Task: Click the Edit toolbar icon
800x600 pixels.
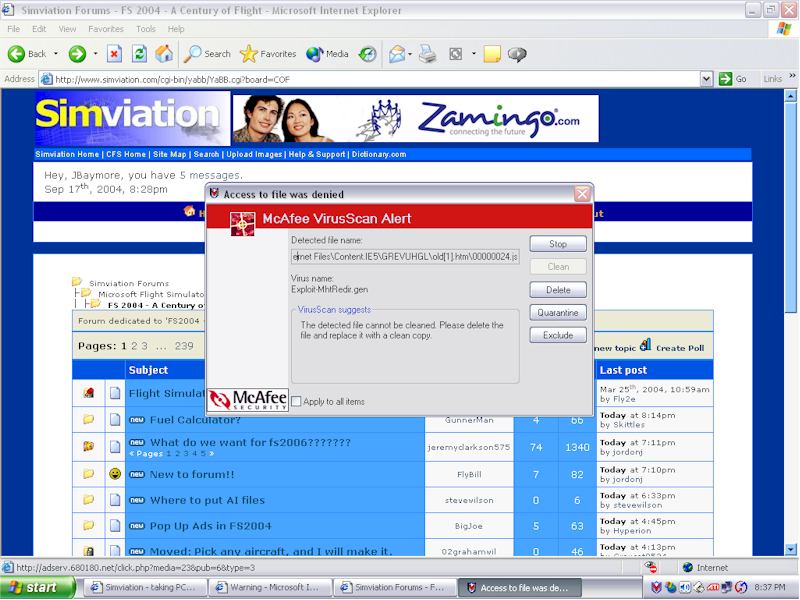Action: tap(456, 54)
